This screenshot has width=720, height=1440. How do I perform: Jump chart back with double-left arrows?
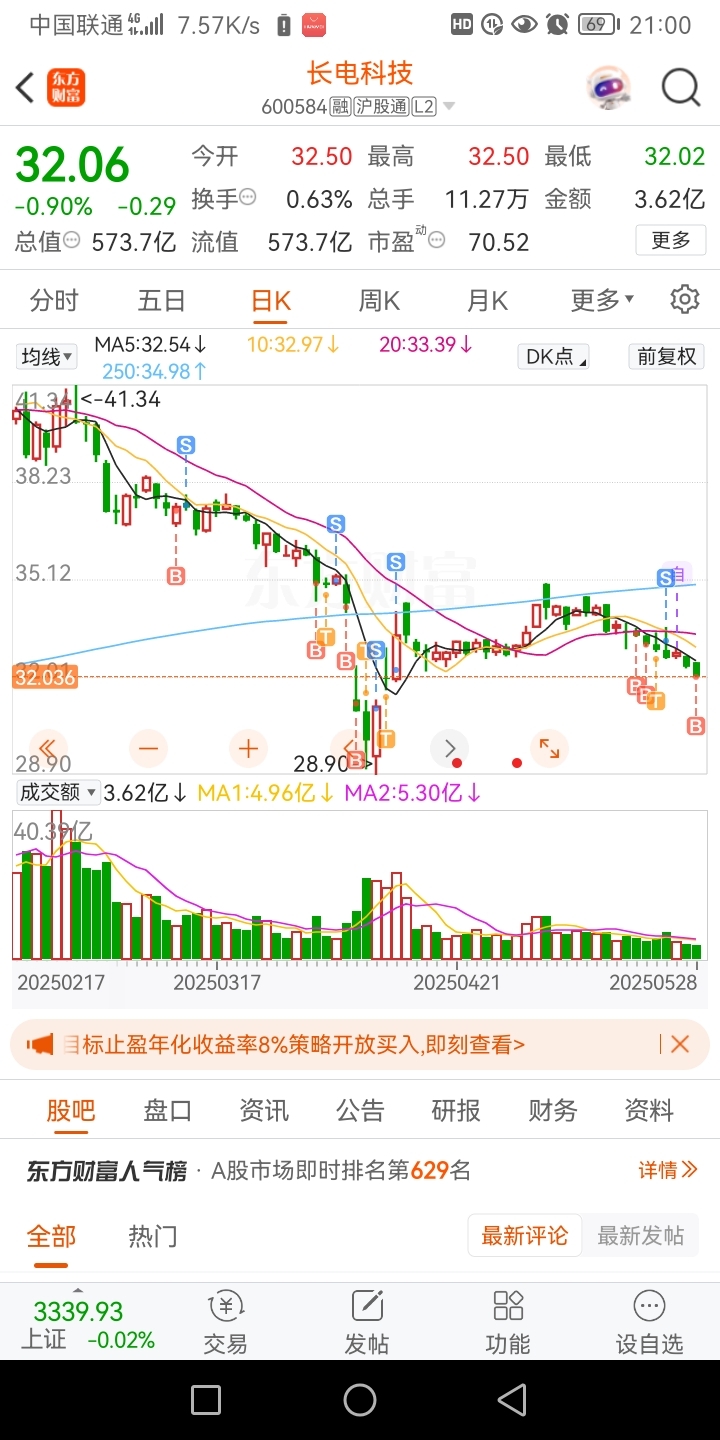coord(49,748)
